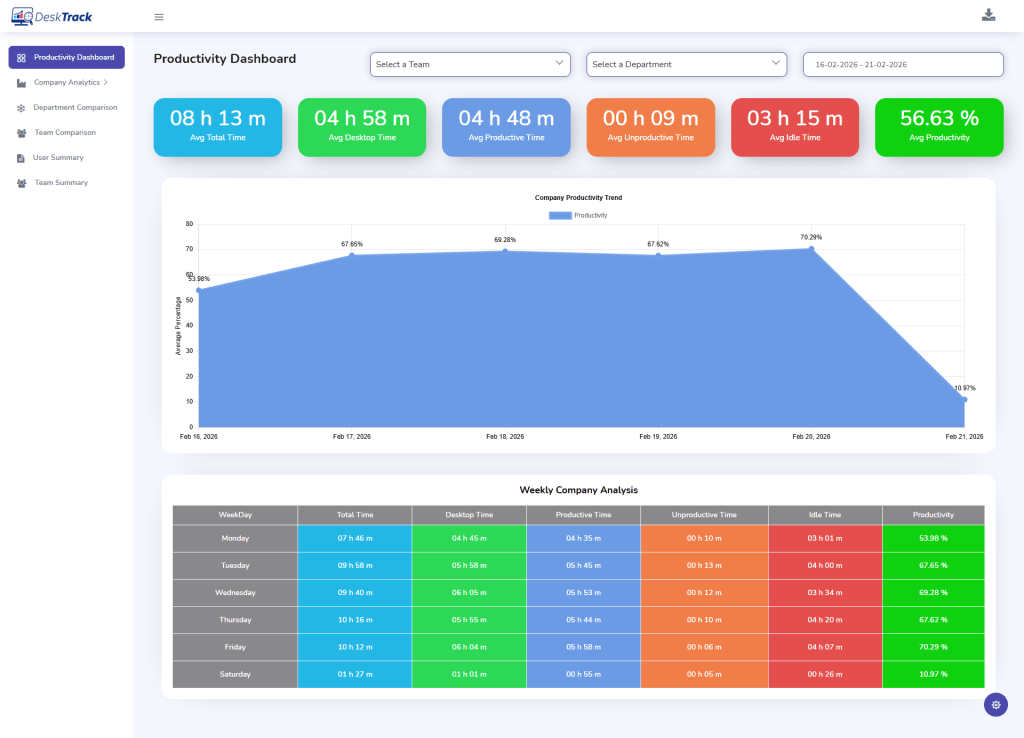This screenshot has height=738, width=1024.
Task: Select the Productivity Dashboard grid icon
Action: point(22,57)
